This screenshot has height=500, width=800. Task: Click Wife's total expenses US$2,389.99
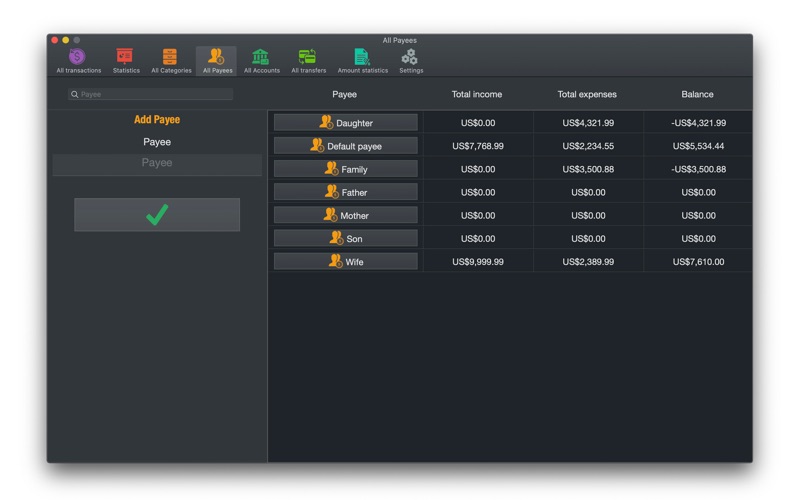tap(588, 262)
